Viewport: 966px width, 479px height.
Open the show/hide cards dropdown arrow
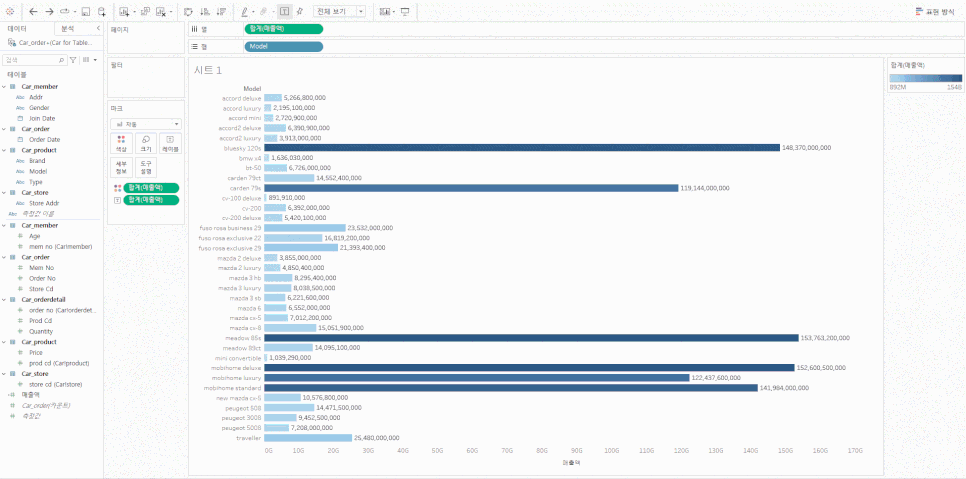pos(394,12)
